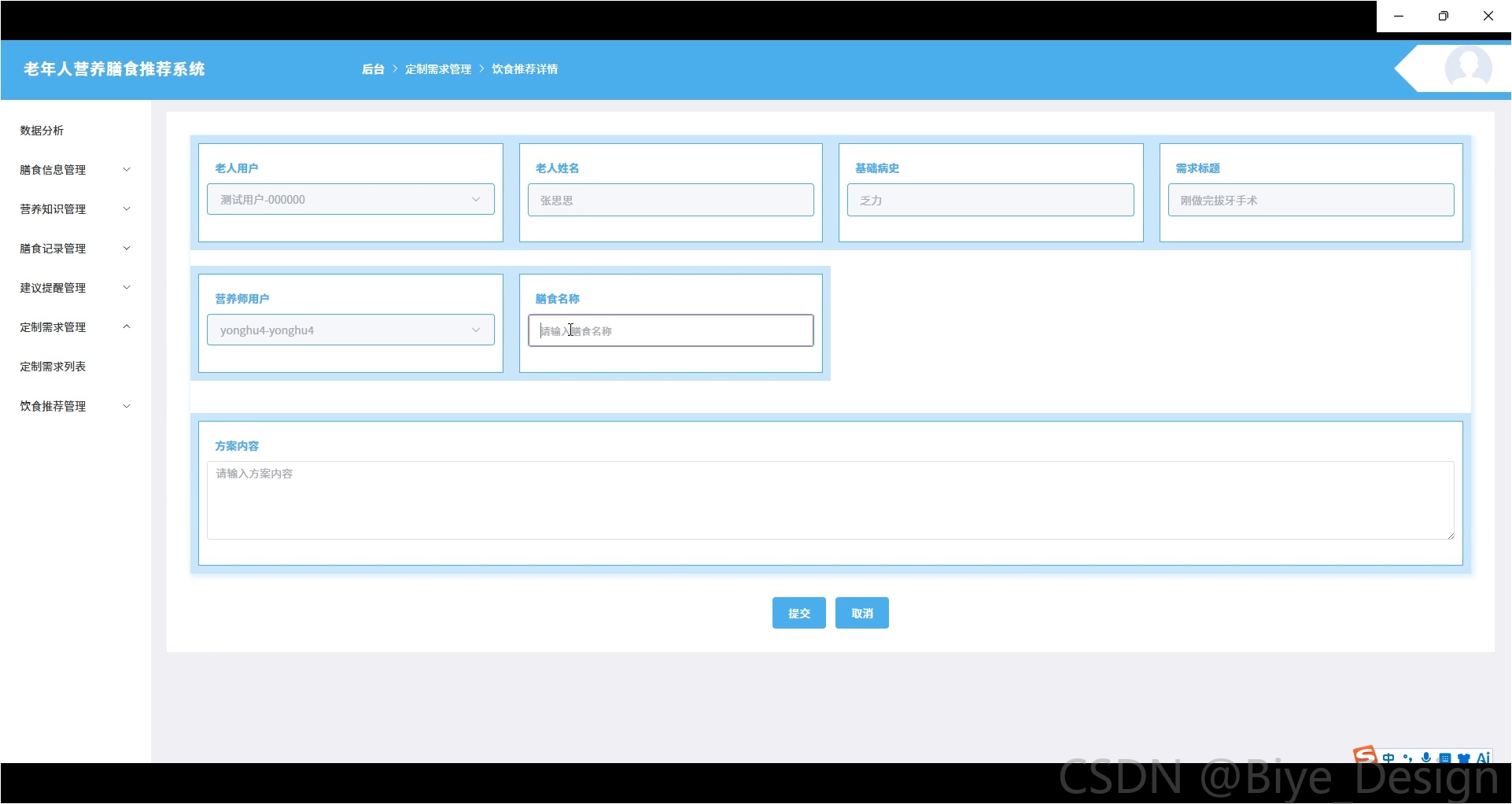
Task: Toggle Chinese/English input mode icon
Action: [1388, 758]
